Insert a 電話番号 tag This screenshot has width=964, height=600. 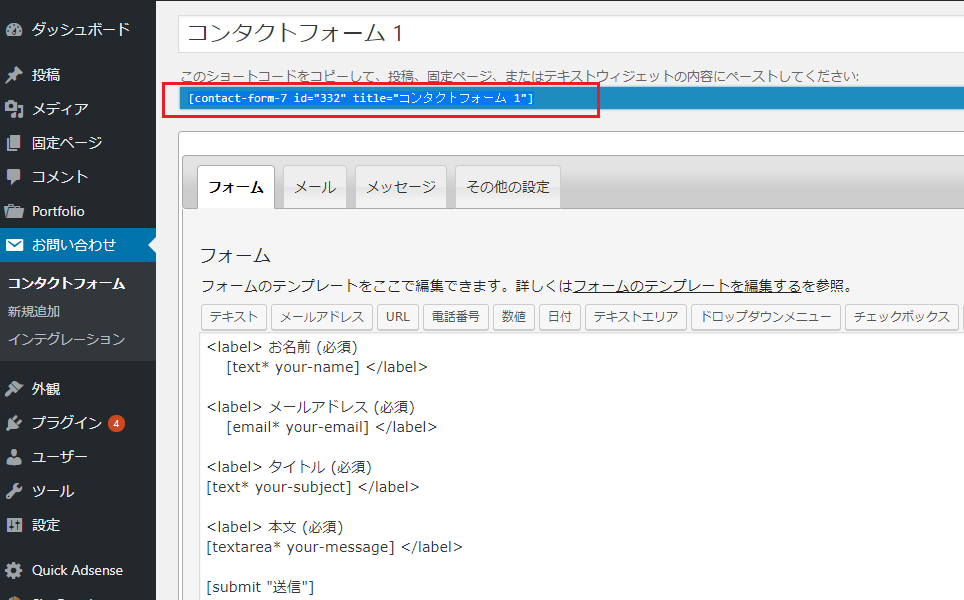tap(456, 317)
